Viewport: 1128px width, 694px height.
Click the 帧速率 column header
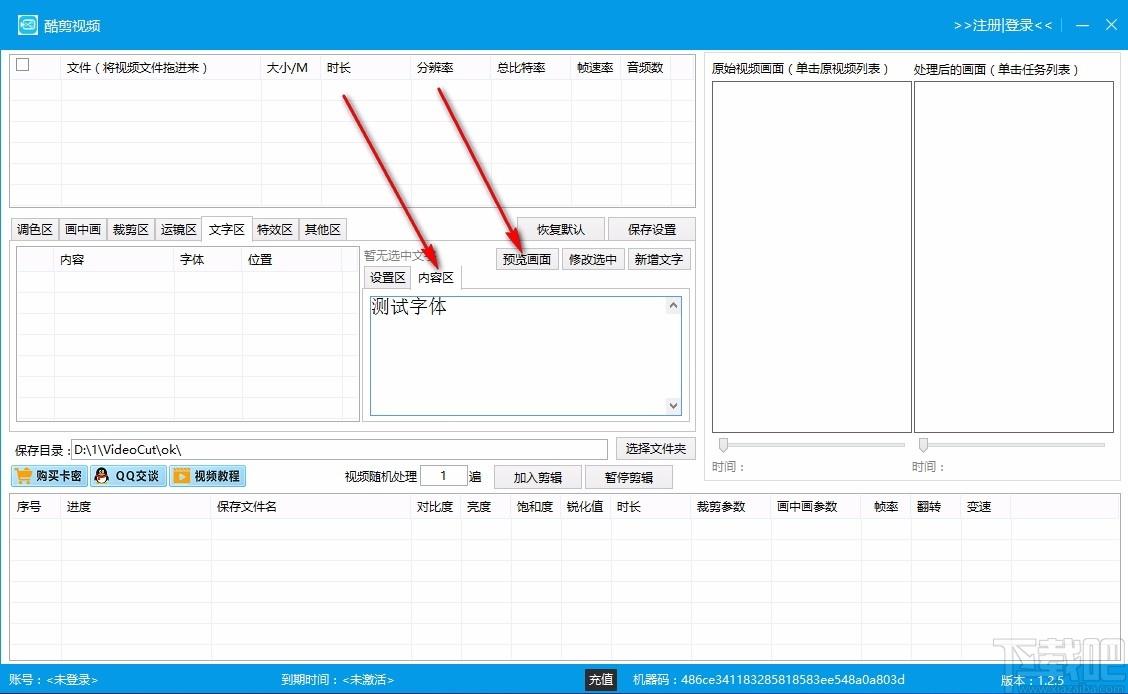pyautogui.click(x=595, y=68)
